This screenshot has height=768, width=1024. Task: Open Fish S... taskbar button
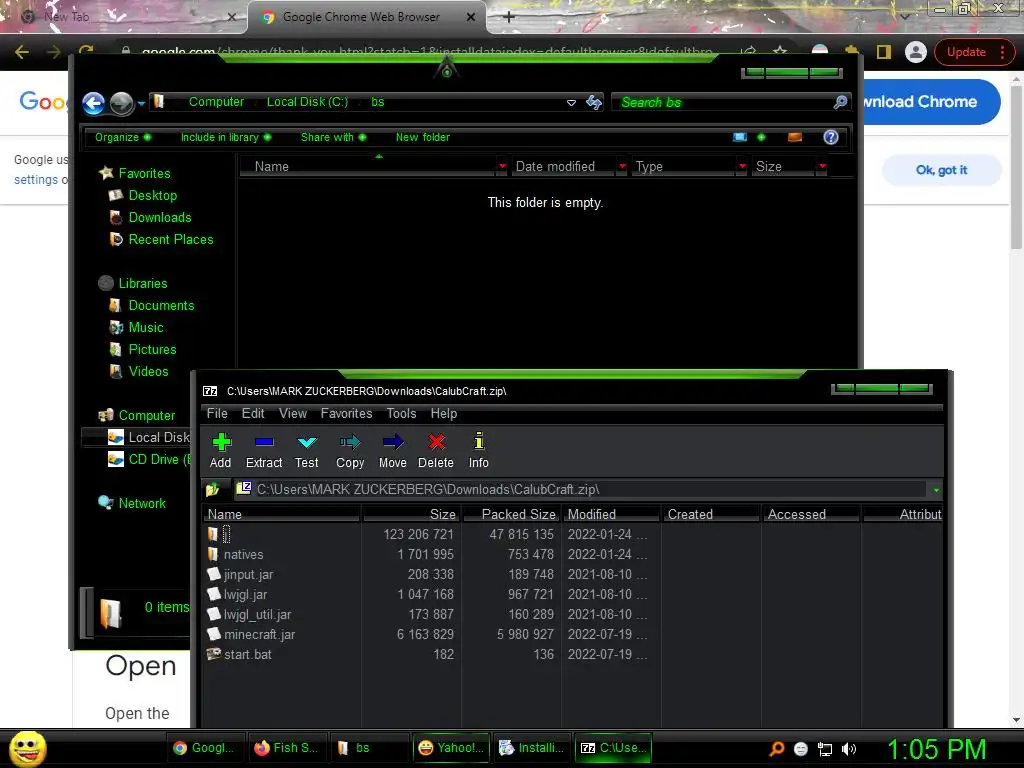point(286,748)
